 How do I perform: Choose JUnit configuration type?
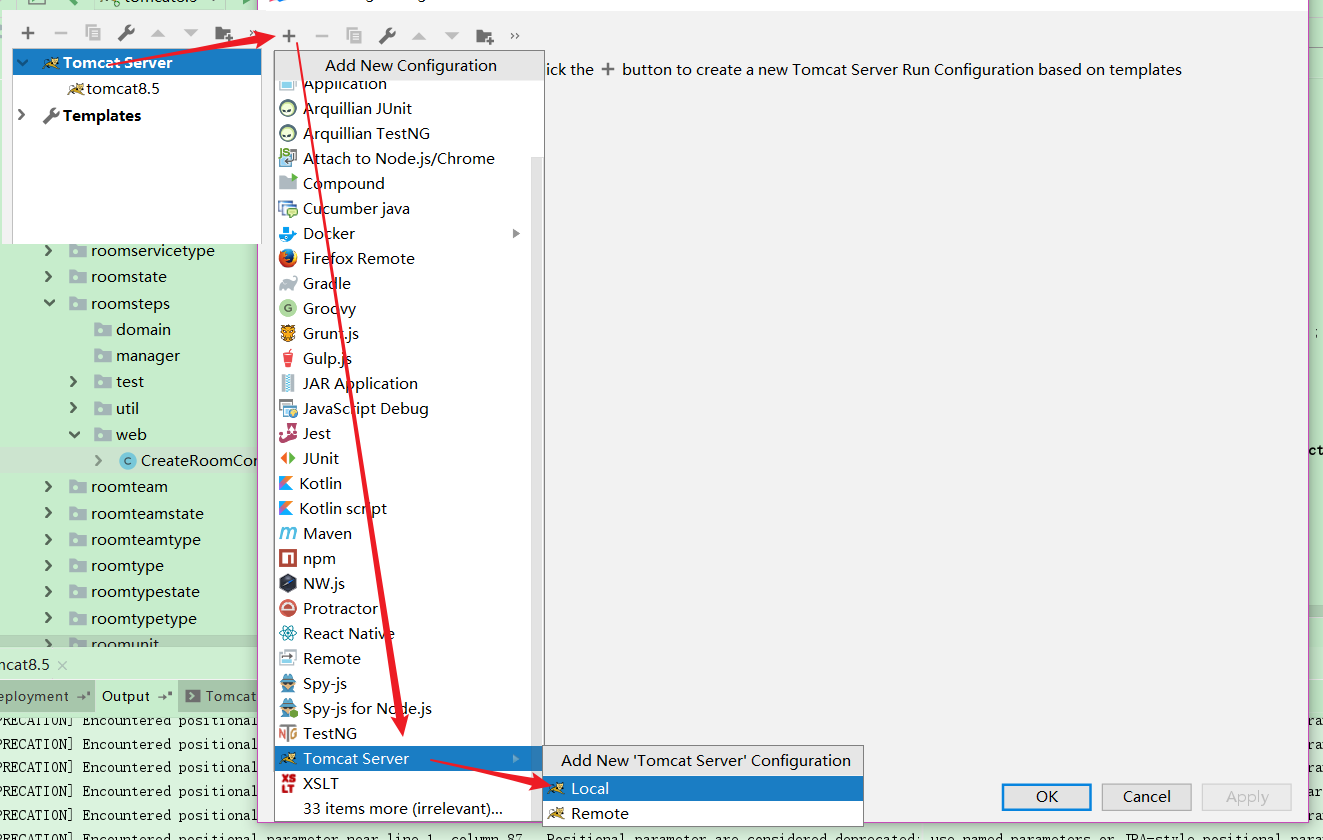point(402,458)
